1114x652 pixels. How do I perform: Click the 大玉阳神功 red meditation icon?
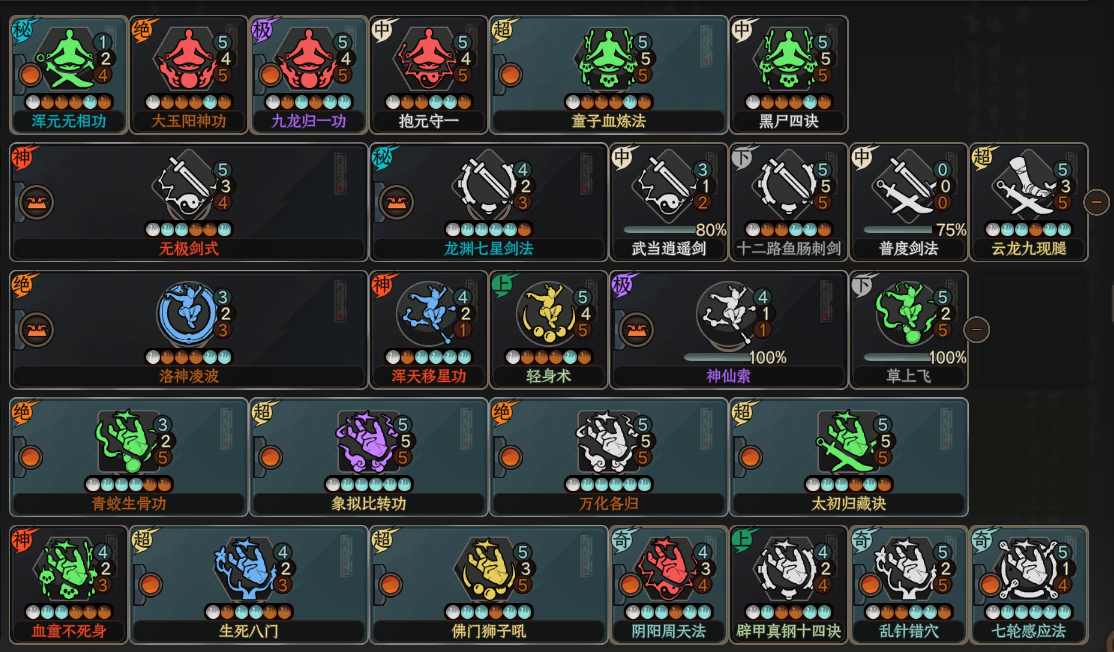pyautogui.click(x=189, y=60)
